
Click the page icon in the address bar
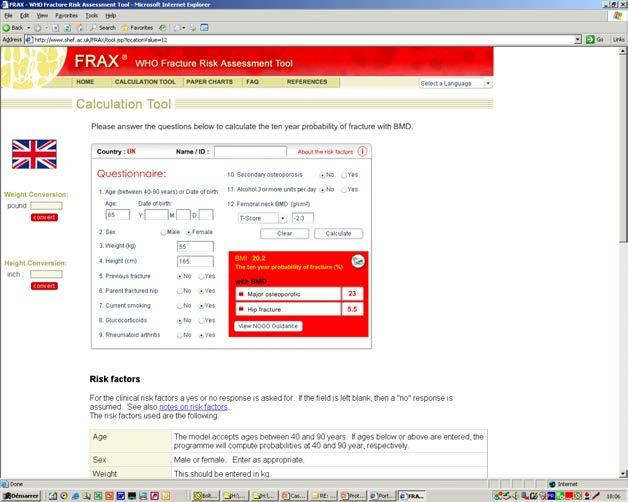[28, 39]
